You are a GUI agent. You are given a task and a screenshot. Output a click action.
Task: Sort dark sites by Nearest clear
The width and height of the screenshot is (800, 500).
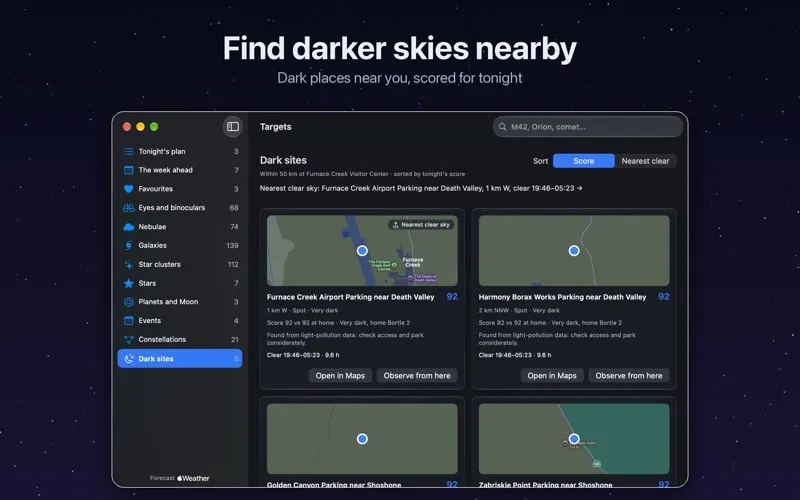(645, 161)
